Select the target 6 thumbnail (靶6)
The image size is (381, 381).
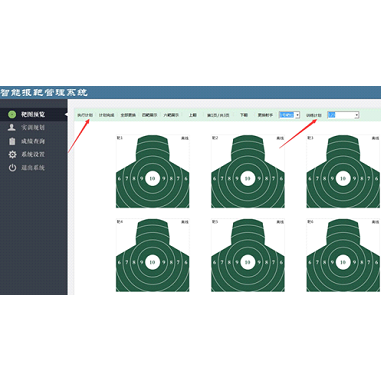[x=343, y=255]
